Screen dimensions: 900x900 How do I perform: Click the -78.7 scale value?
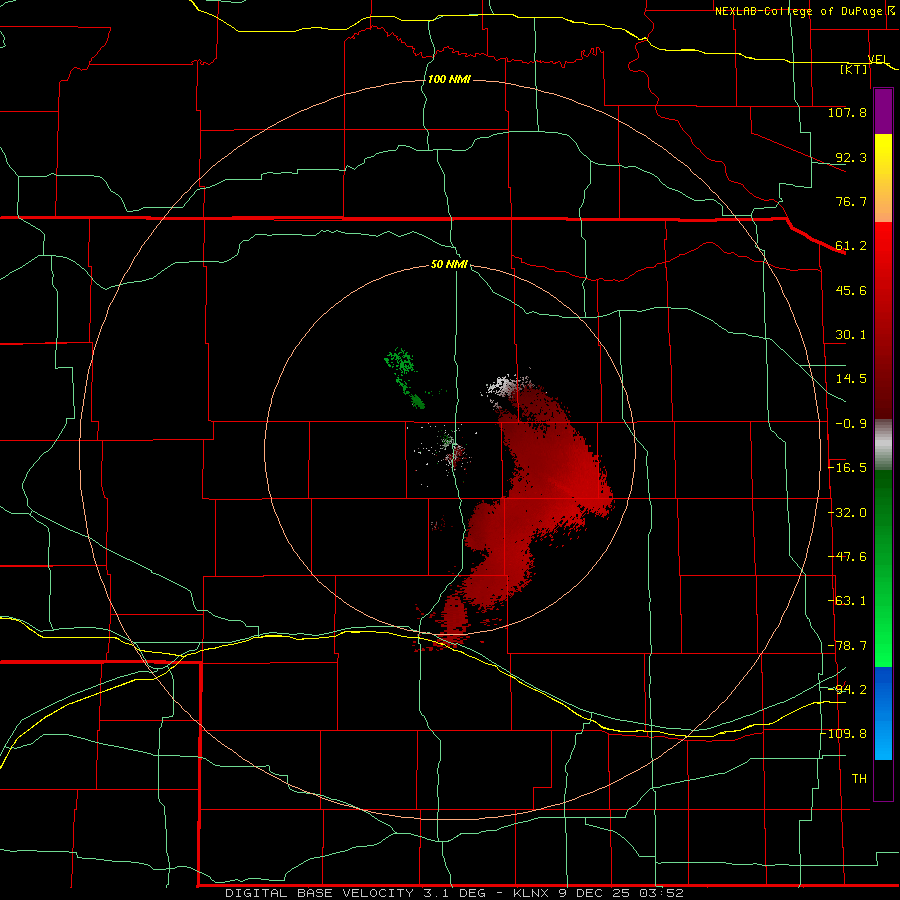tap(847, 646)
